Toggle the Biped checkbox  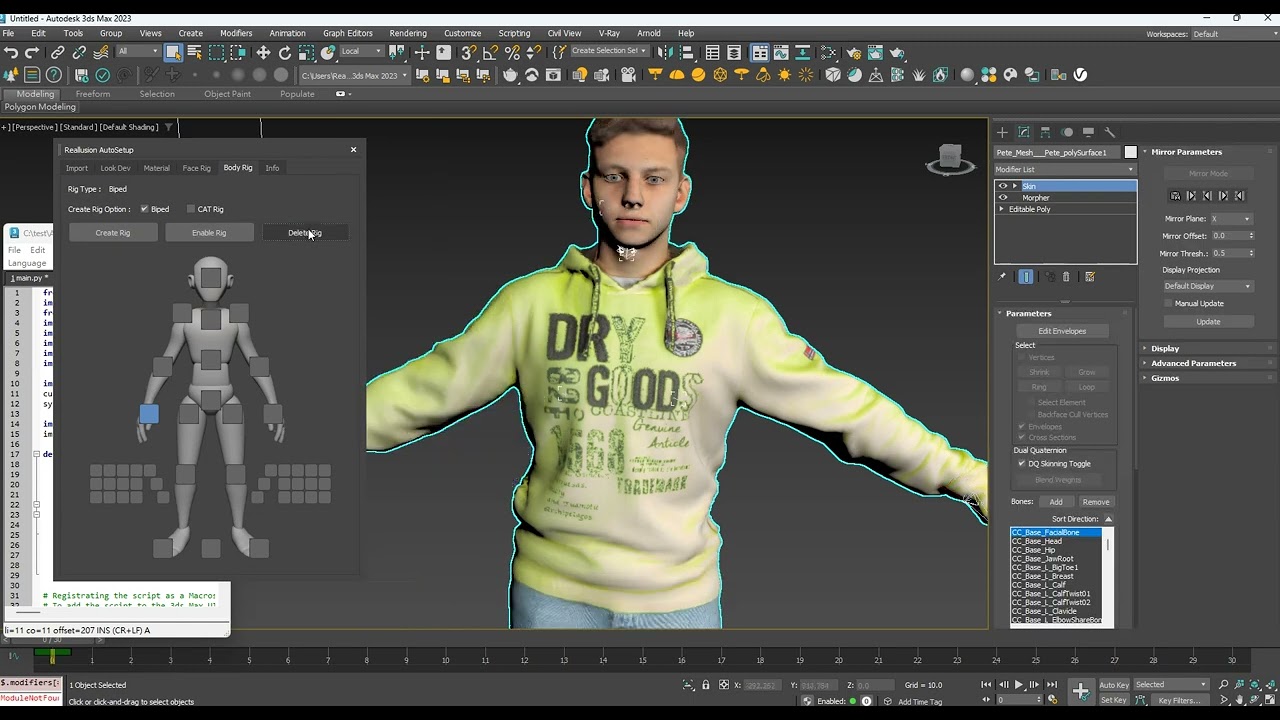pos(144,209)
